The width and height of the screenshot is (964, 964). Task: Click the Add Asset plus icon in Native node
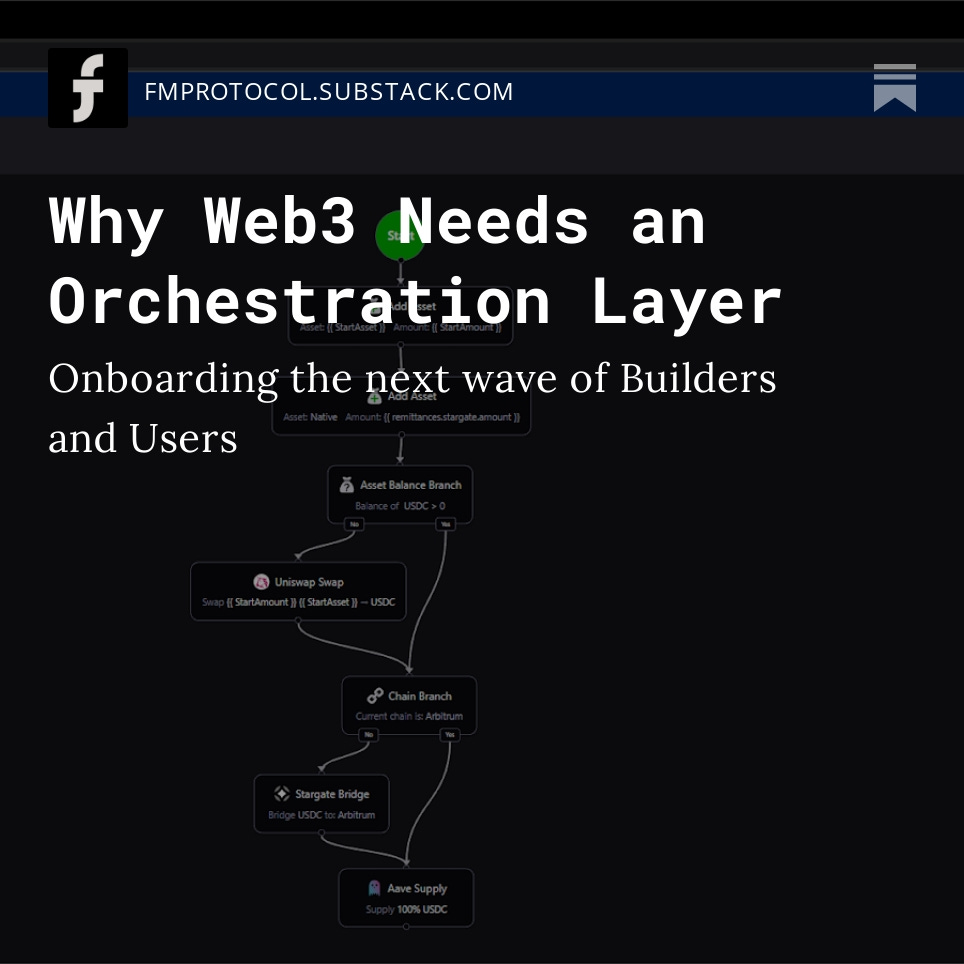pyautogui.click(x=374, y=397)
